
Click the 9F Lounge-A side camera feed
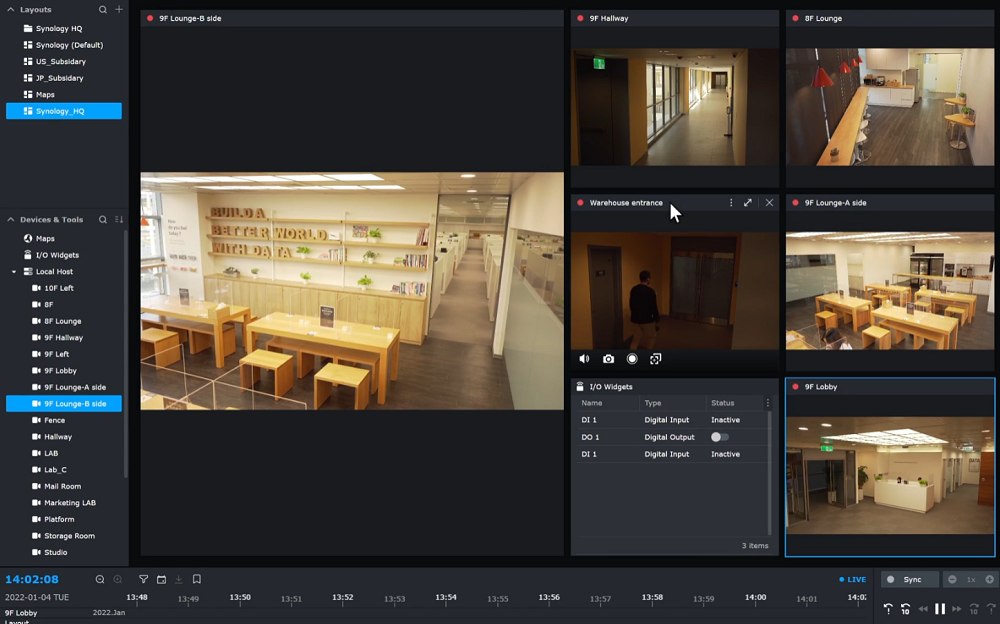(890, 291)
